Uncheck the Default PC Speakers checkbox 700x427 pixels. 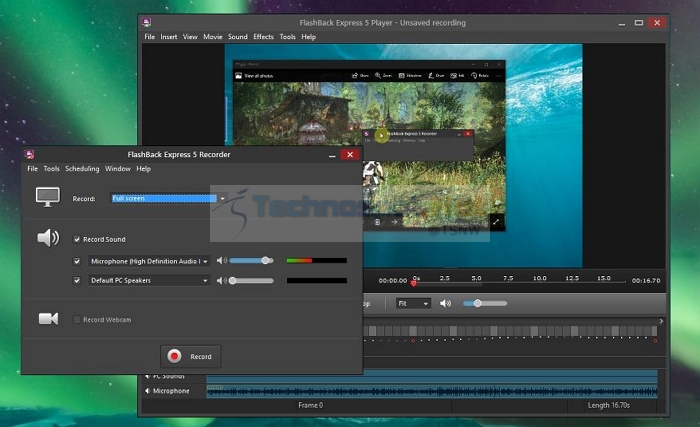pyautogui.click(x=77, y=280)
